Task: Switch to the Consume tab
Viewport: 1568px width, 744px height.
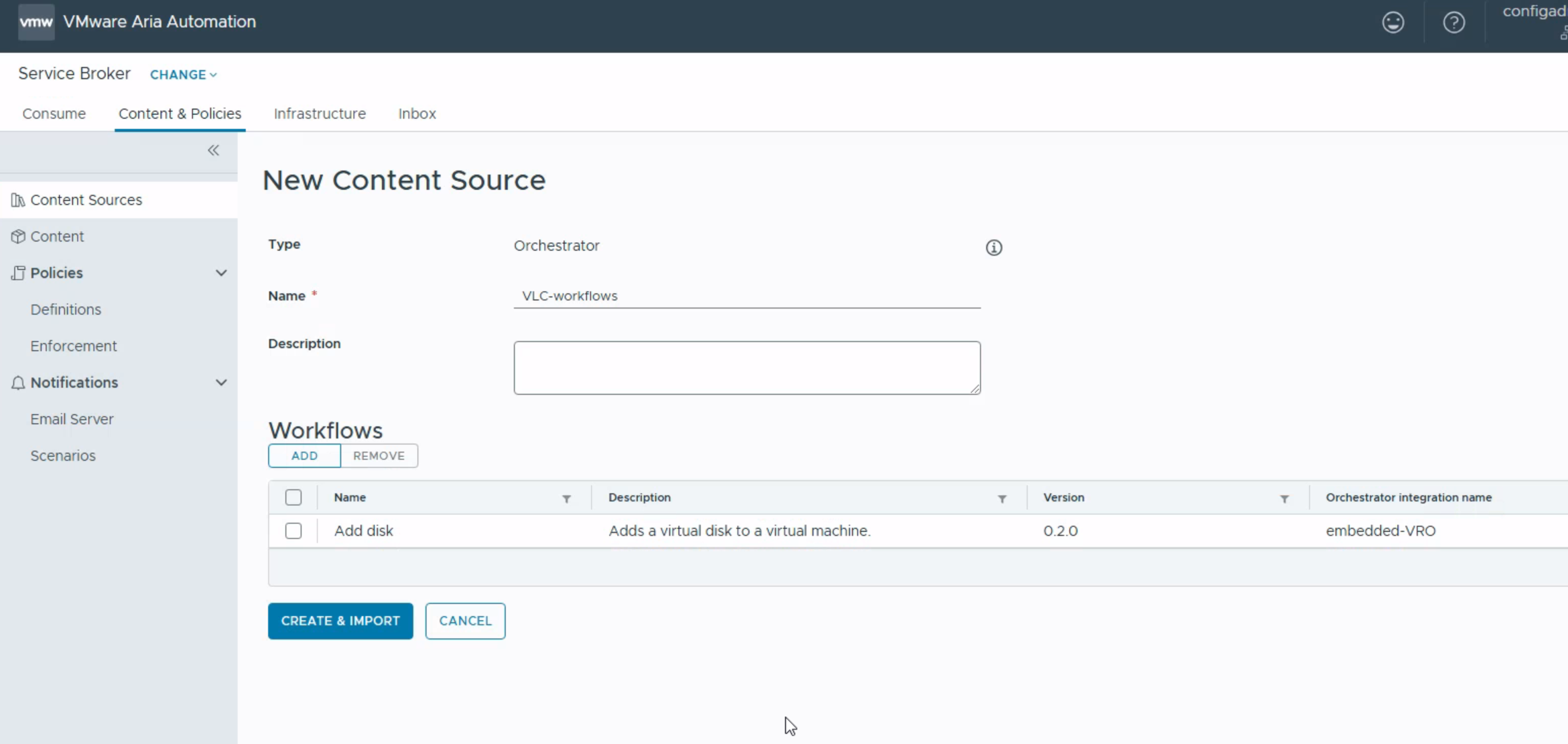Action: pyautogui.click(x=54, y=114)
